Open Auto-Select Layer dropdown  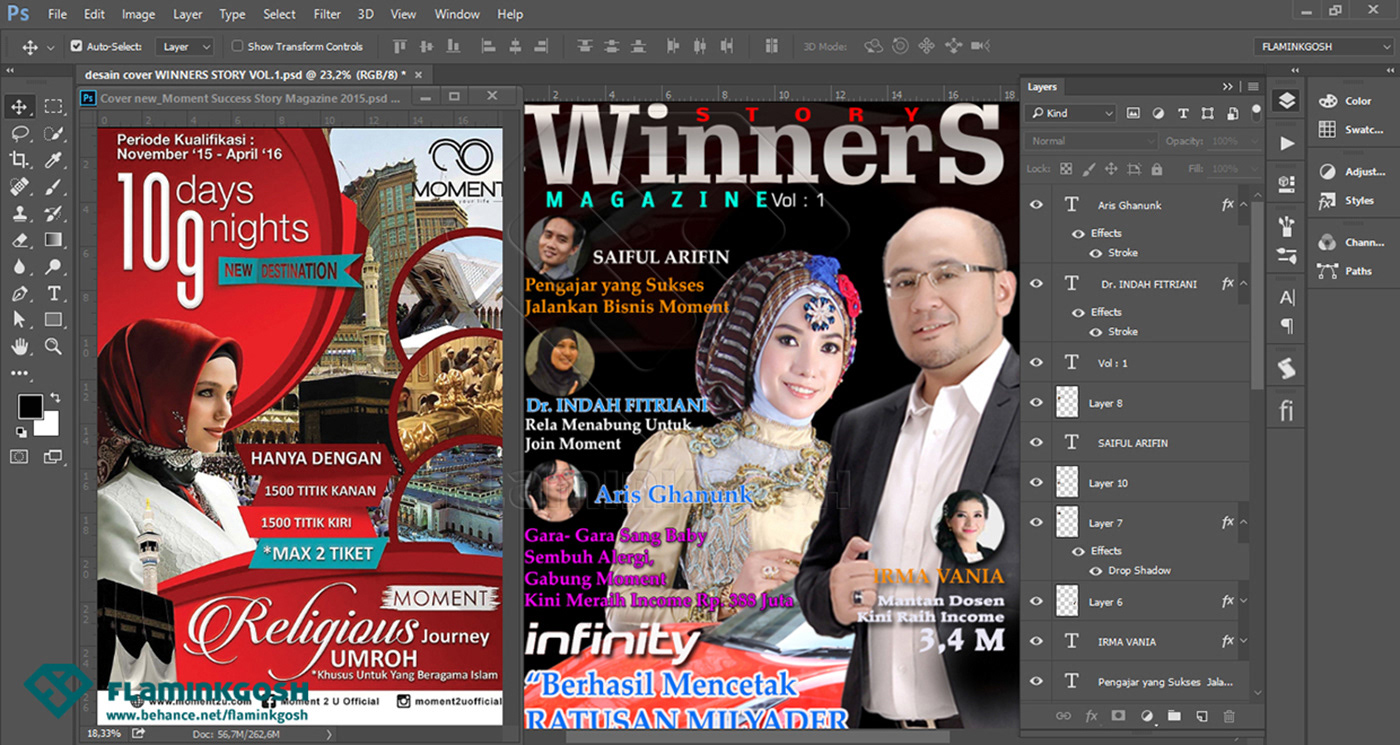(185, 46)
